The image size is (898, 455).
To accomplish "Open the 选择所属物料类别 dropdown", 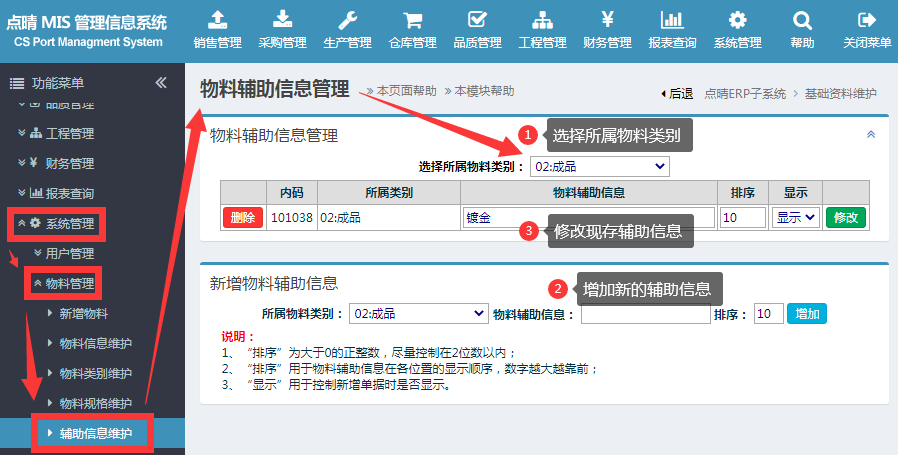I will pyautogui.click(x=599, y=166).
